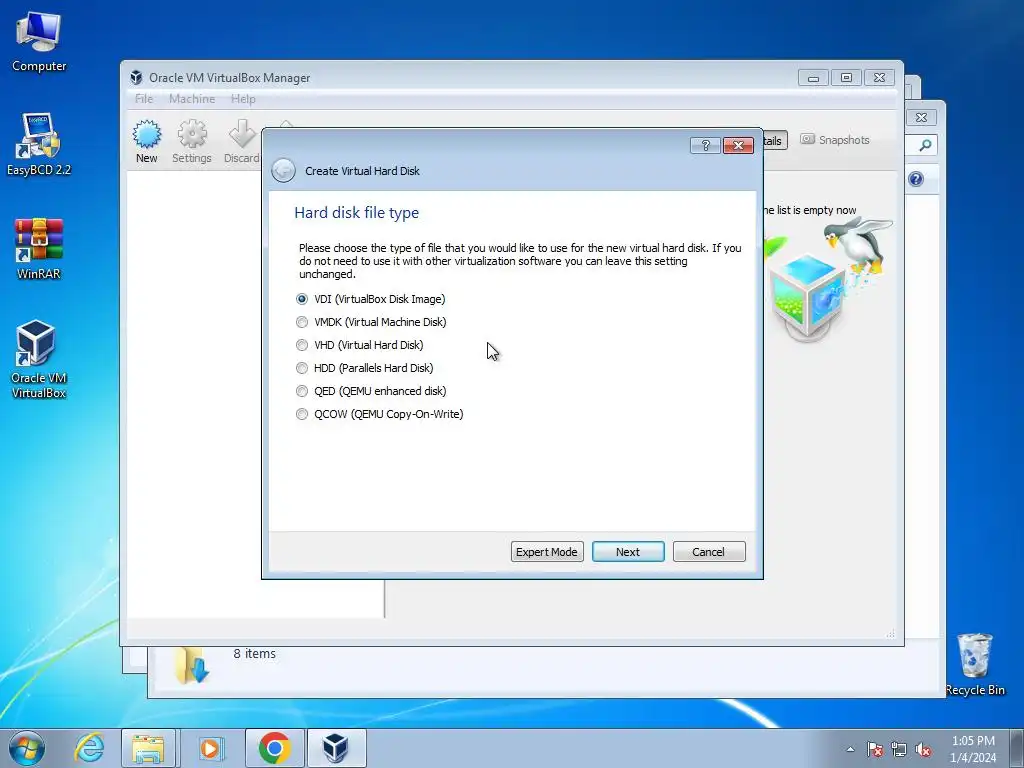Close the background Explorer window
This screenshot has width=1024, height=768.
pyautogui.click(x=921, y=118)
